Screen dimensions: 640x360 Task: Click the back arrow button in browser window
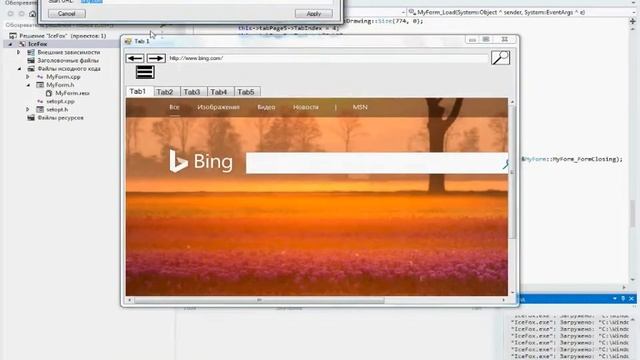[135, 58]
